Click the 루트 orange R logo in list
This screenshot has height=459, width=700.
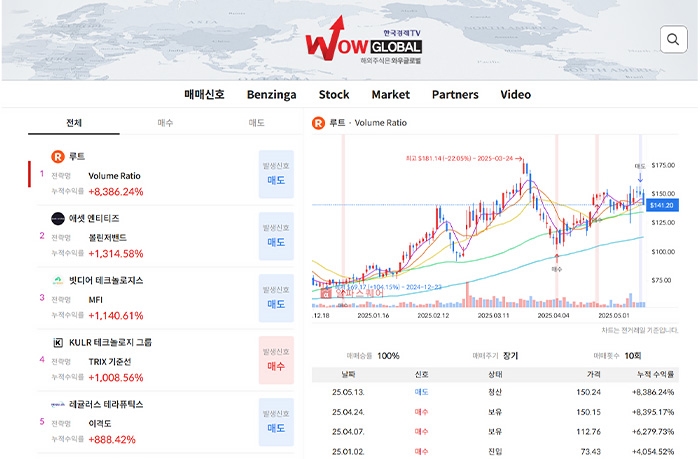[58, 157]
